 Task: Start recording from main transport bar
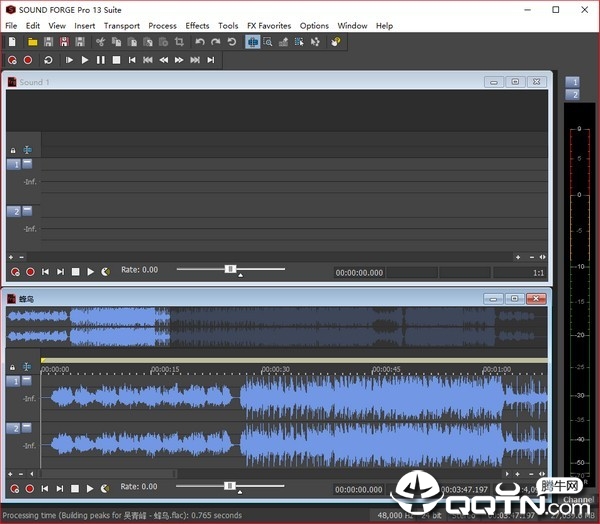click(28, 60)
